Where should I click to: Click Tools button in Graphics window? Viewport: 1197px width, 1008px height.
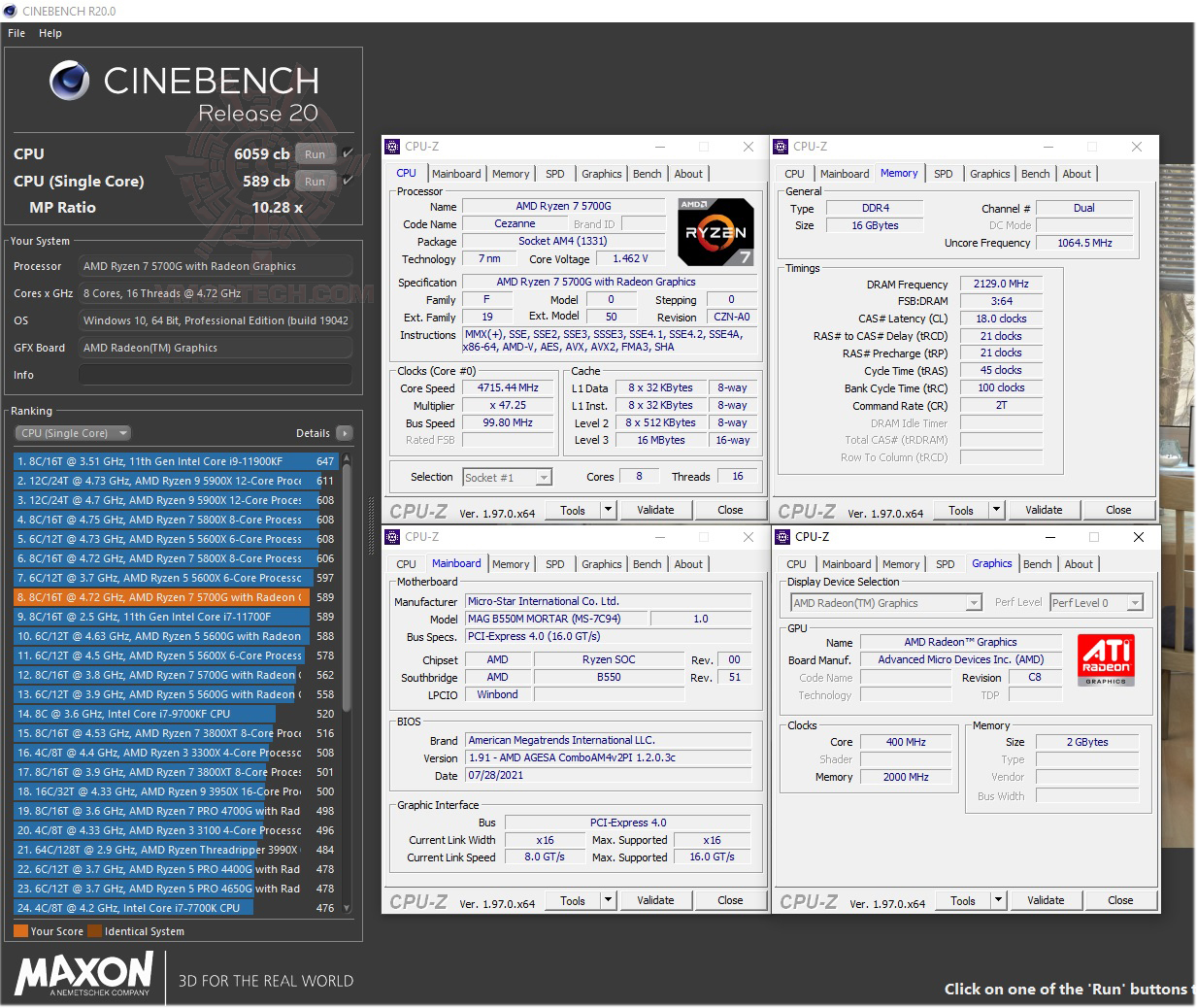963,900
